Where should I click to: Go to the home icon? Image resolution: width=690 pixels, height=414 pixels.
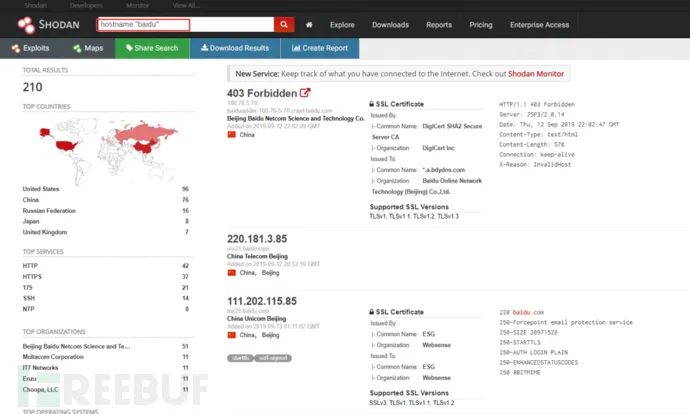point(309,25)
